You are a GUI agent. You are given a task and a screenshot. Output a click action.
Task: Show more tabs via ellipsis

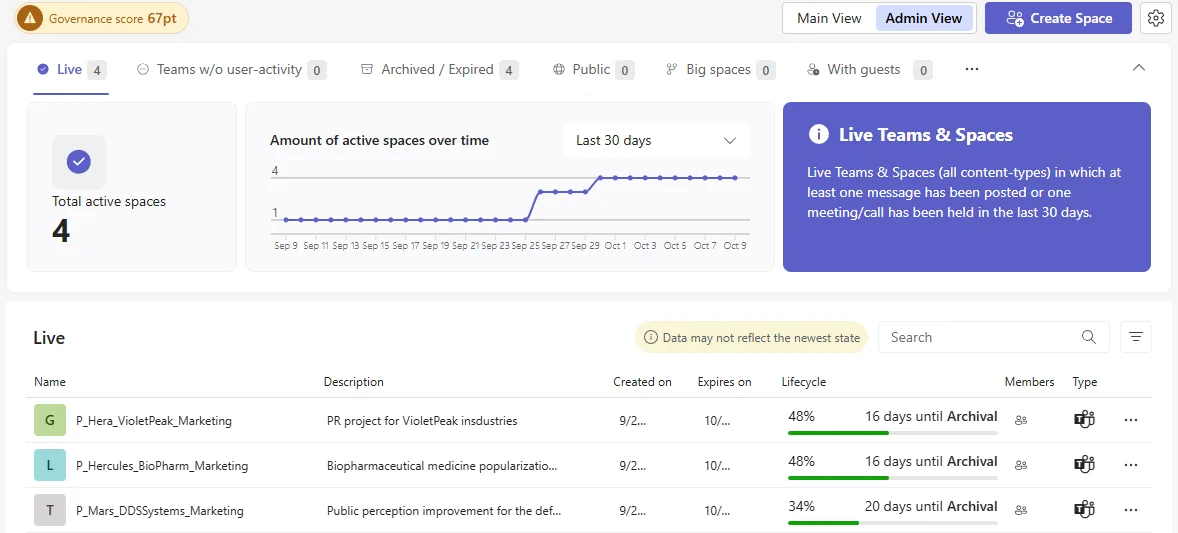point(971,69)
